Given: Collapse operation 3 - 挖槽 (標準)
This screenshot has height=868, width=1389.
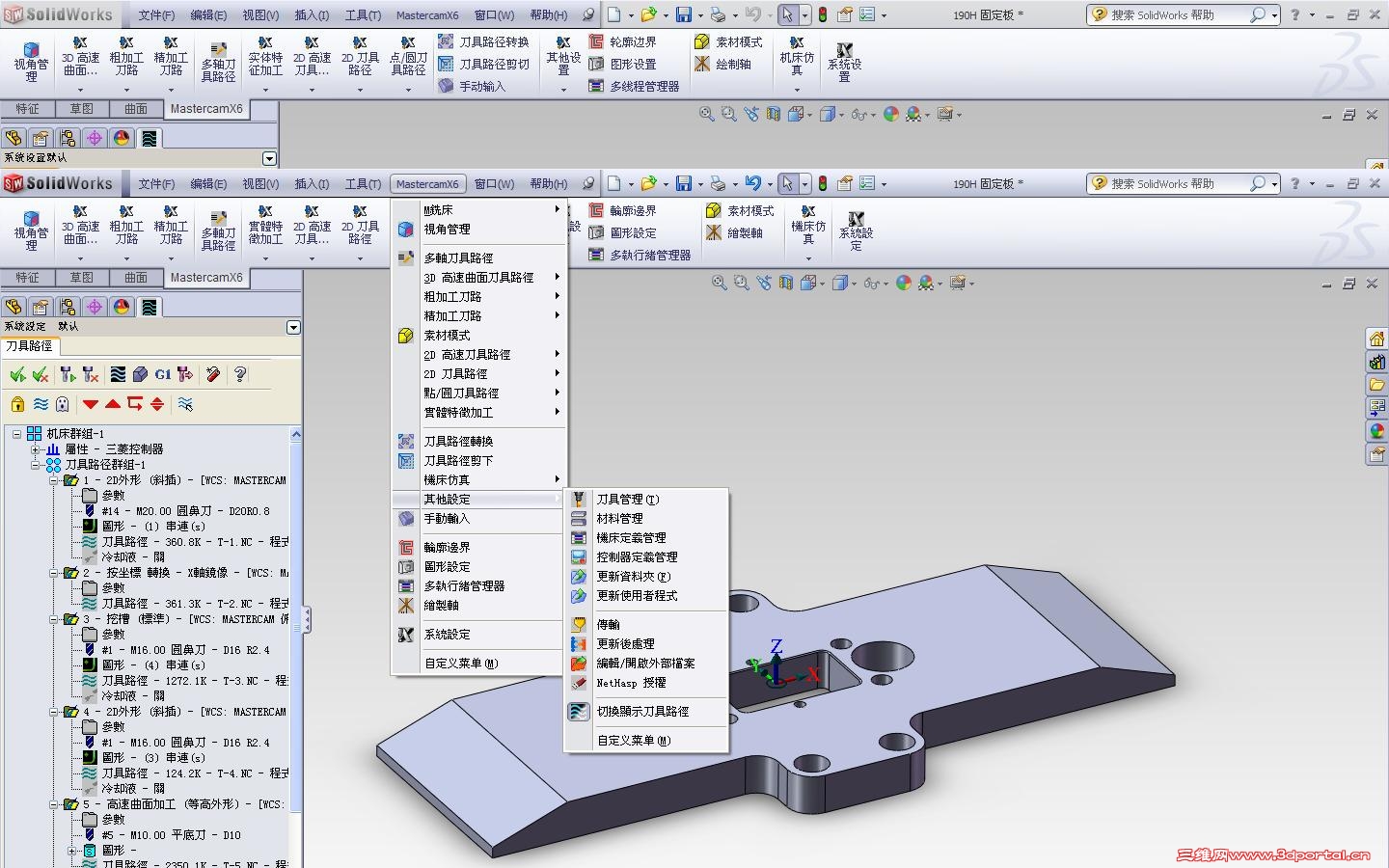Looking at the screenshot, I should coord(54,619).
